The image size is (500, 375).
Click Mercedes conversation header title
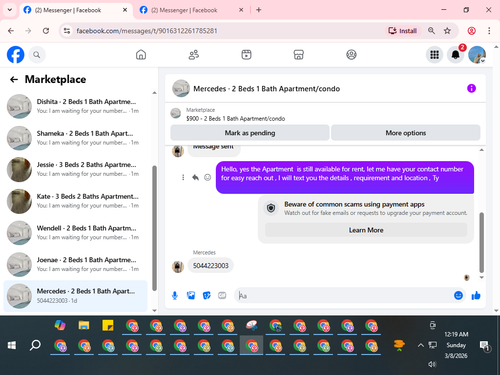tap(267, 89)
